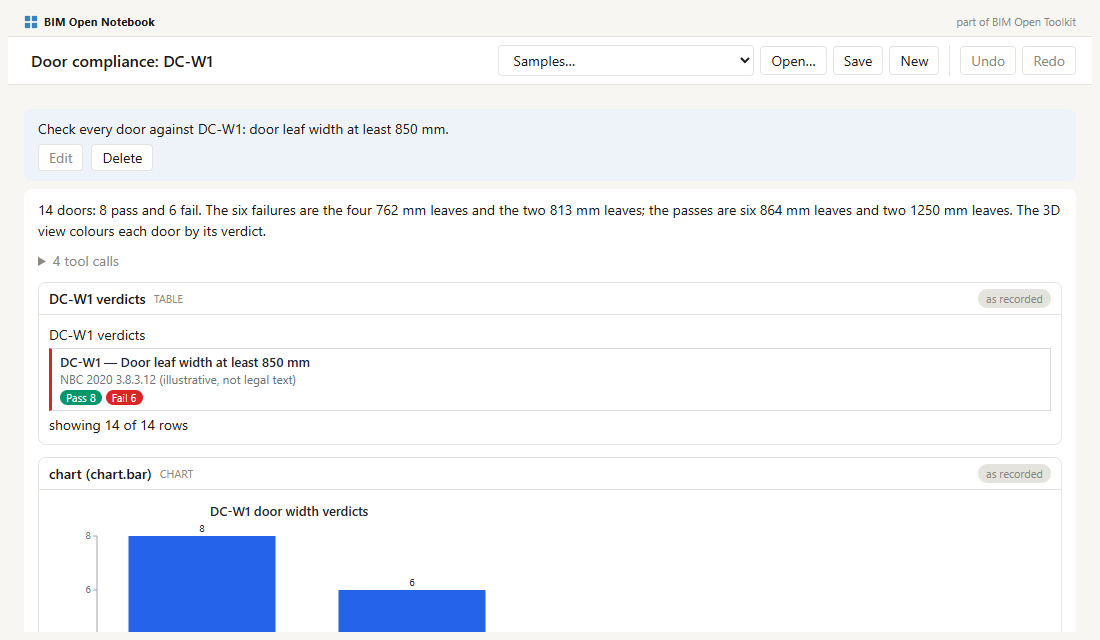The height and width of the screenshot is (640, 1100).
Task: Click the green Pass 8 badge
Action: point(81,398)
